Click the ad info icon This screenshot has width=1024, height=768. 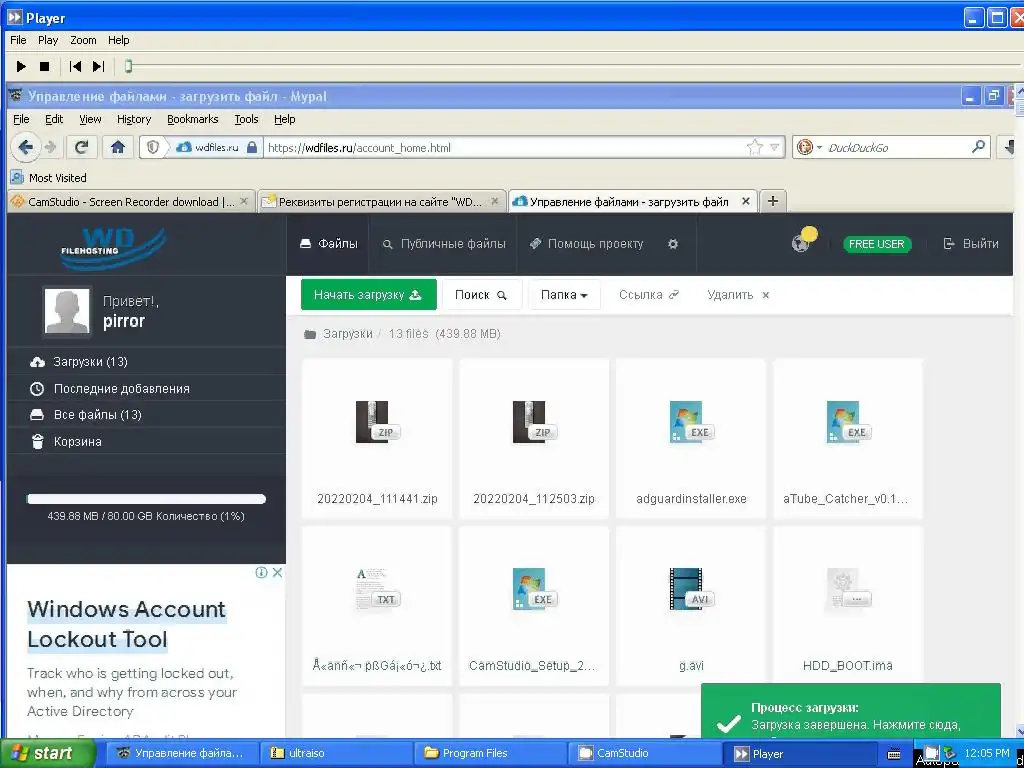261,573
